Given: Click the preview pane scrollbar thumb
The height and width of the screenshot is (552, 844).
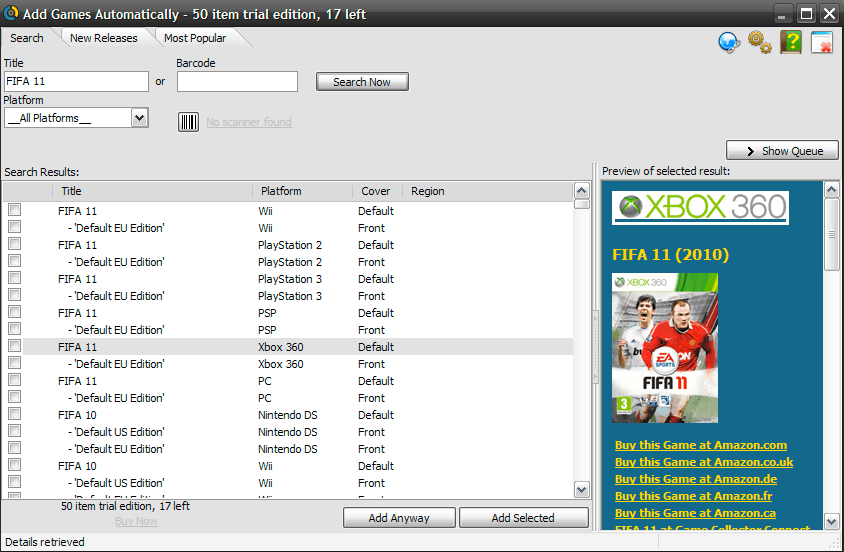Looking at the screenshot, I should (x=832, y=235).
